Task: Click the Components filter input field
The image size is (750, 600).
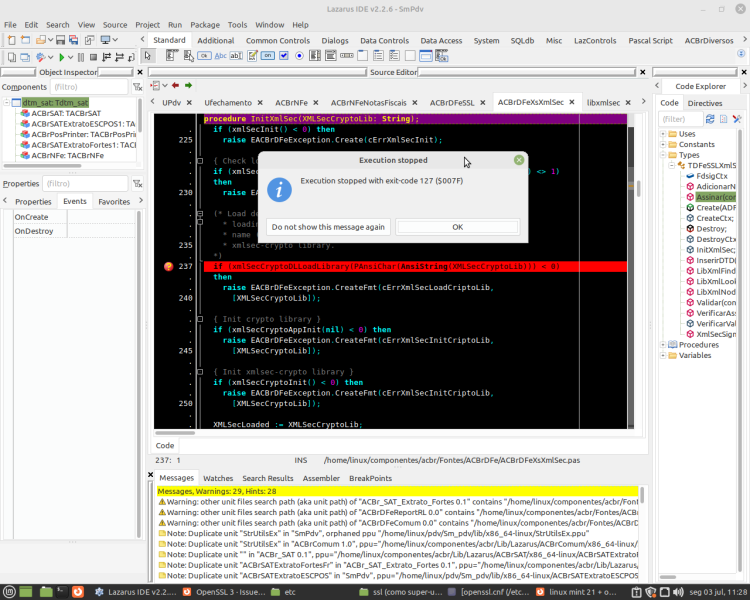Action: click(89, 87)
